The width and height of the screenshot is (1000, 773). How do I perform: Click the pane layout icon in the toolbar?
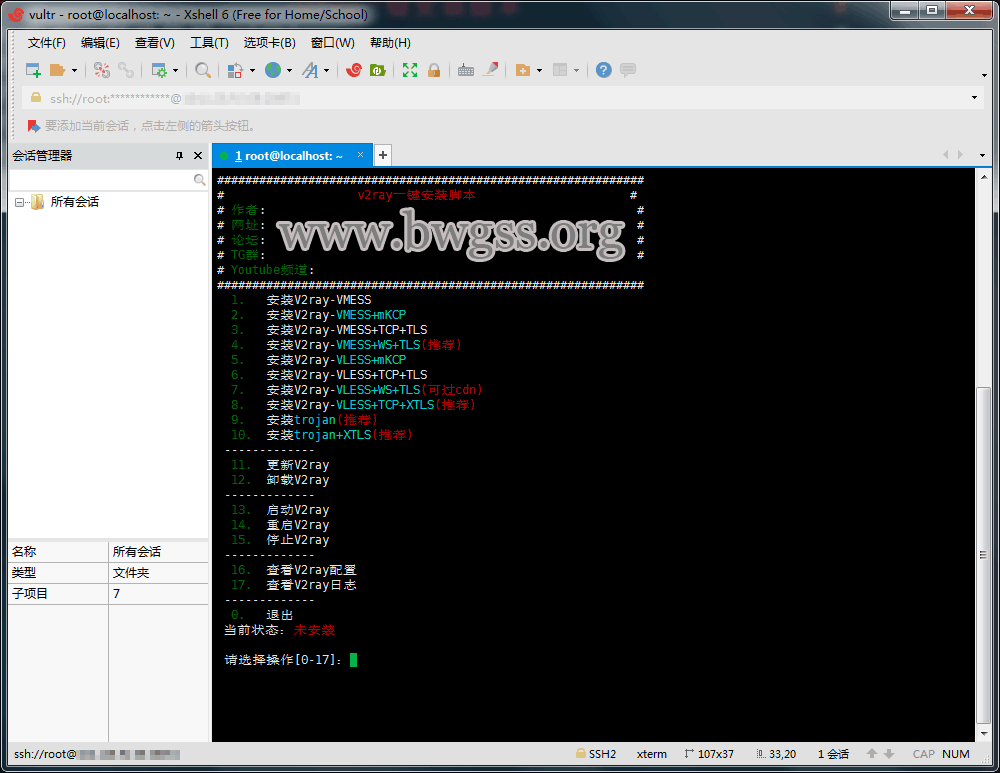[x=560, y=70]
